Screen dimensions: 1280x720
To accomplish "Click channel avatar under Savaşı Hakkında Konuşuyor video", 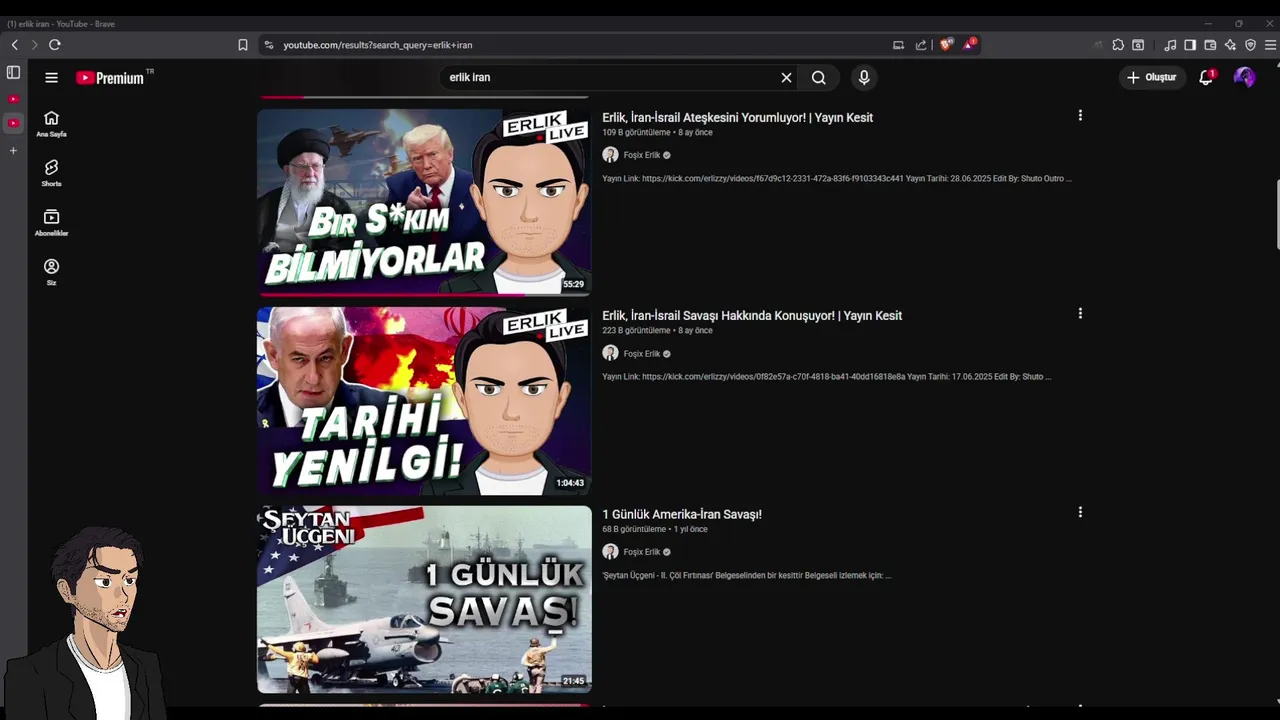I will (x=610, y=353).
